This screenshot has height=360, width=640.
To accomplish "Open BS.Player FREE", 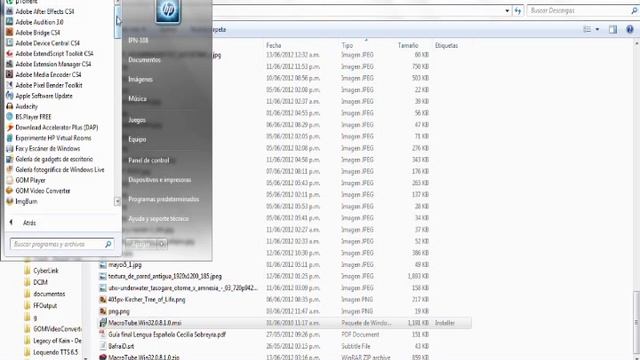I will tap(29, 117).
